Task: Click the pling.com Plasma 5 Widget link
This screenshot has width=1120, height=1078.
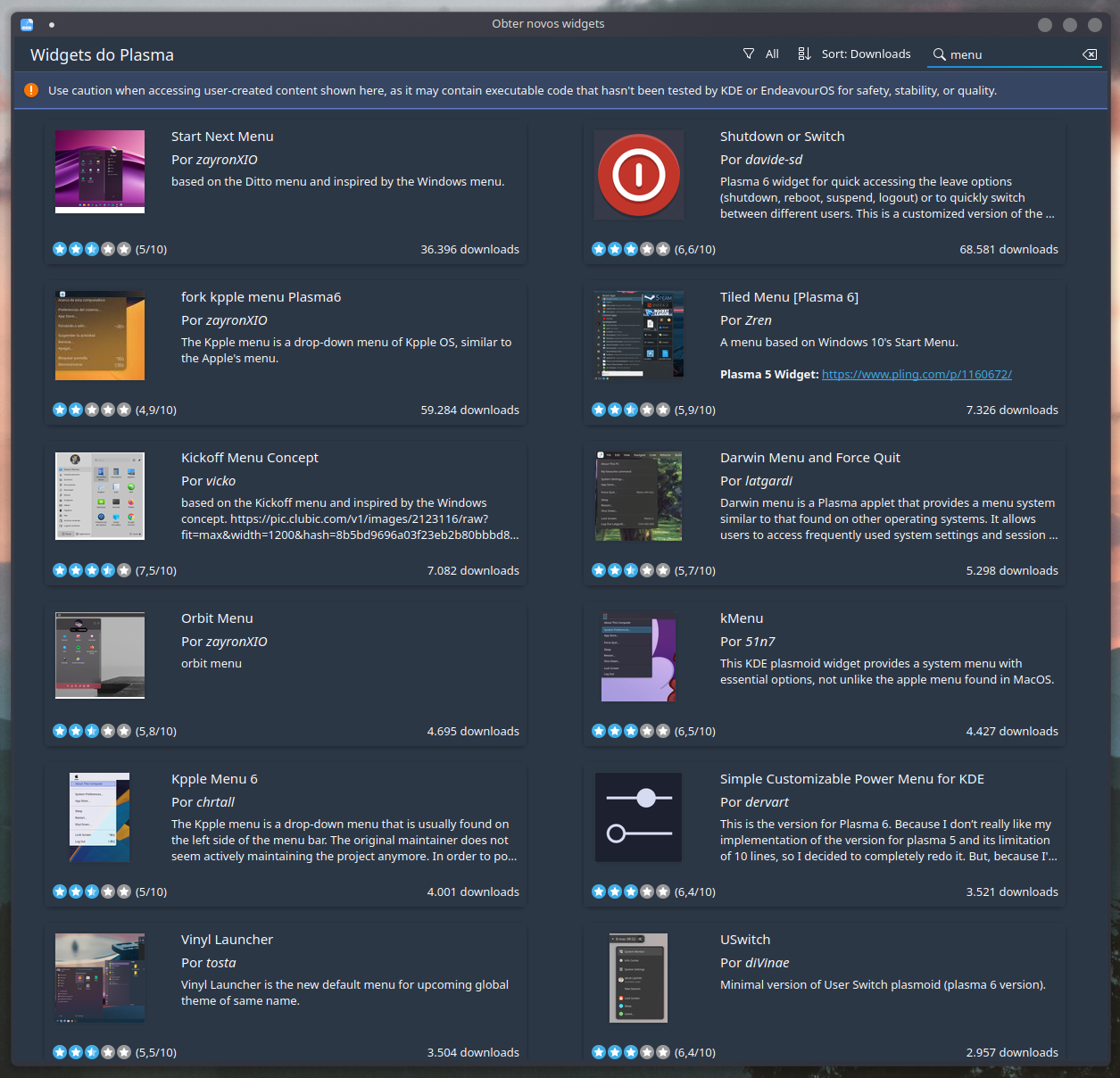Action: [917, 375]
